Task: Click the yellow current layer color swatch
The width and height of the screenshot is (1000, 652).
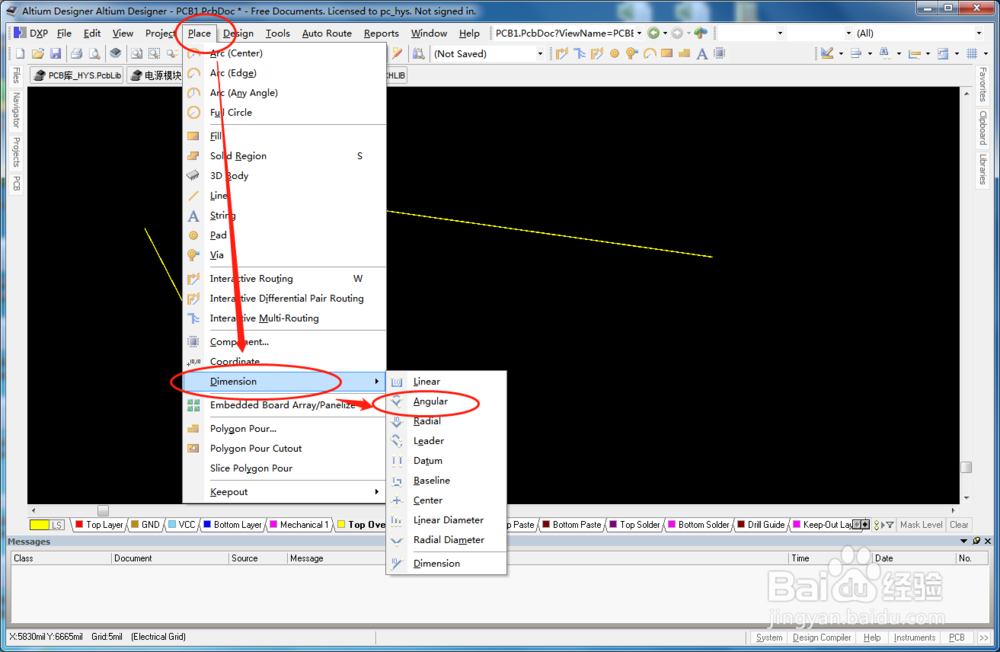Action: click(39, 524)
